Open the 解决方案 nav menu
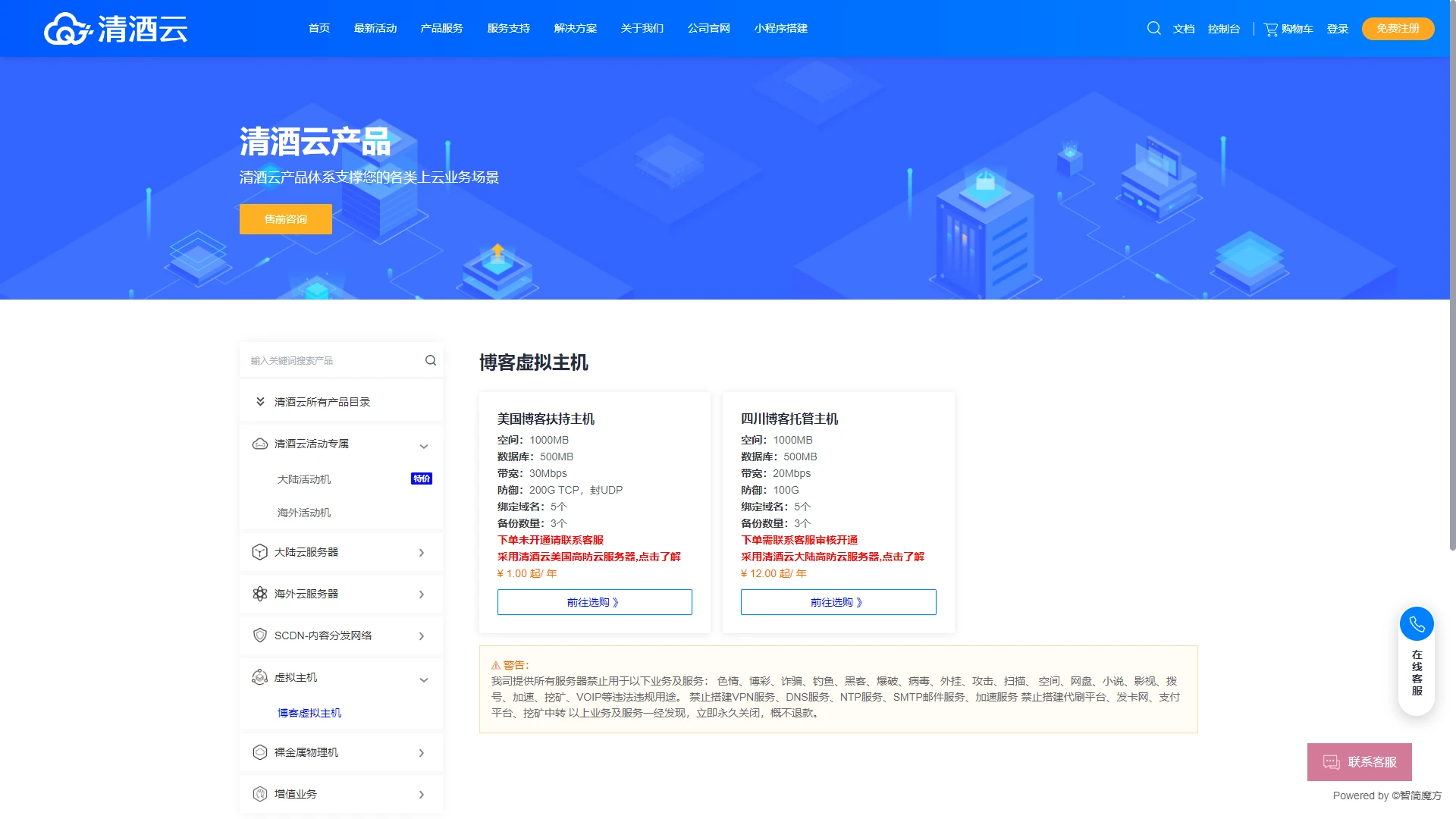Screen dimensions: 1456x819 [575, 28]
